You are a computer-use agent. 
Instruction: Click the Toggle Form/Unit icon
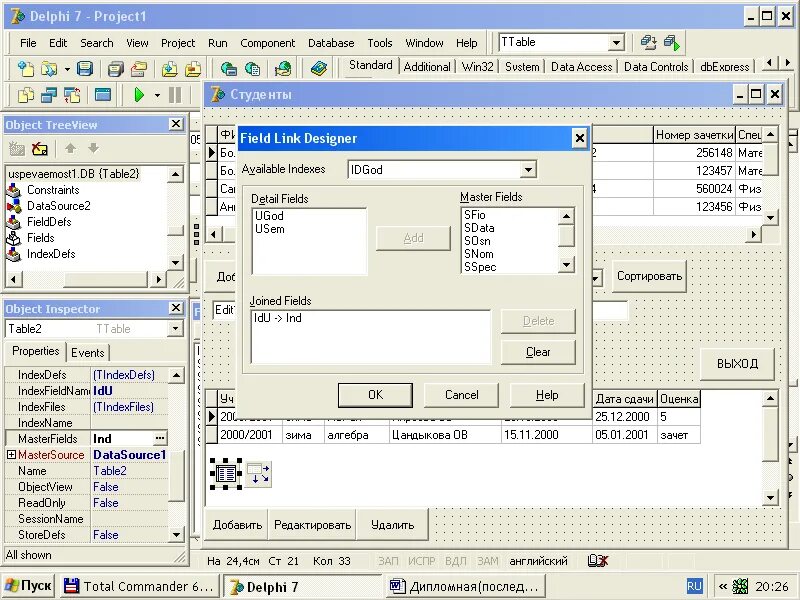(72, 95)
